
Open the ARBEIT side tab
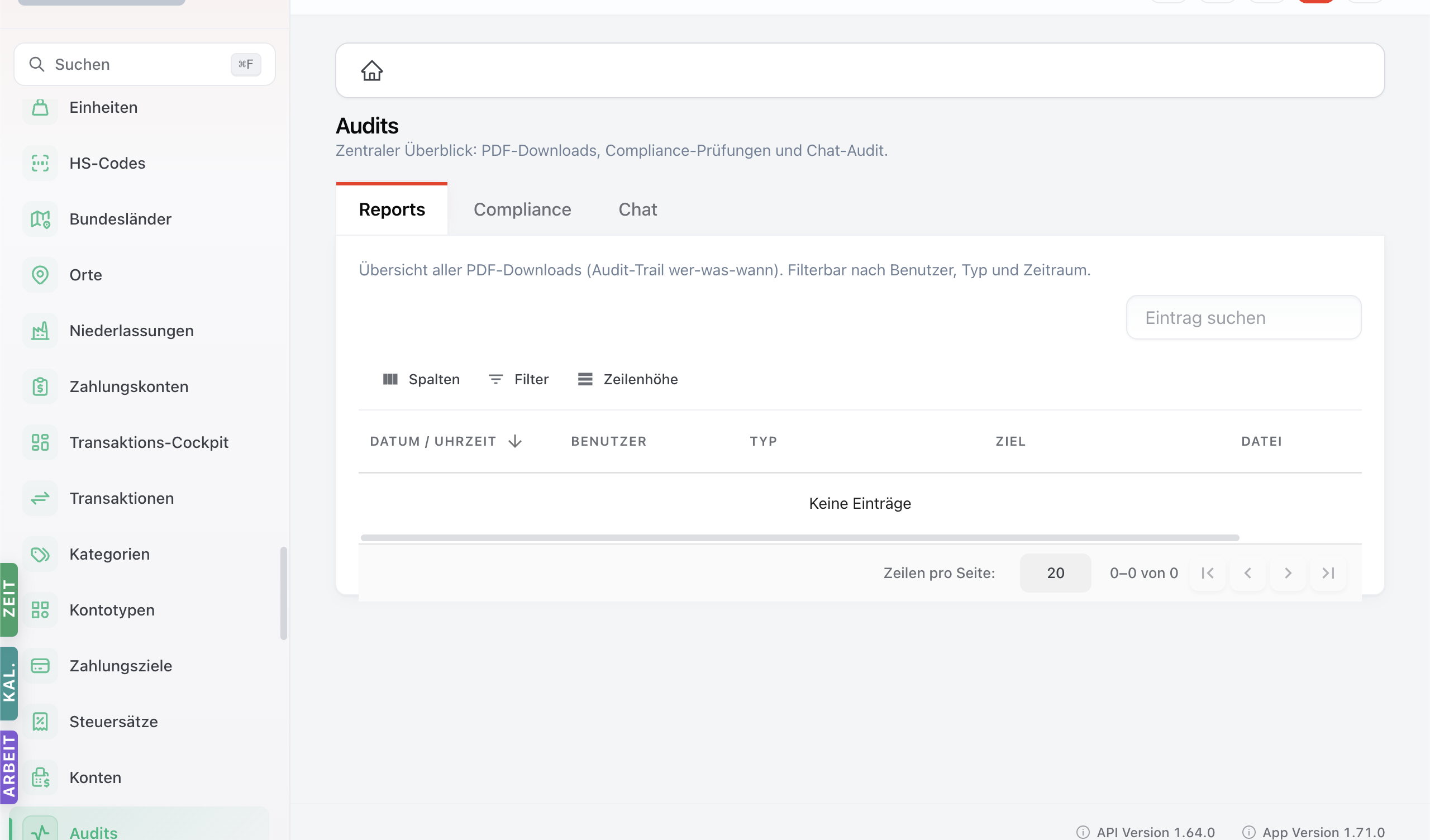(x=9, y=767)
